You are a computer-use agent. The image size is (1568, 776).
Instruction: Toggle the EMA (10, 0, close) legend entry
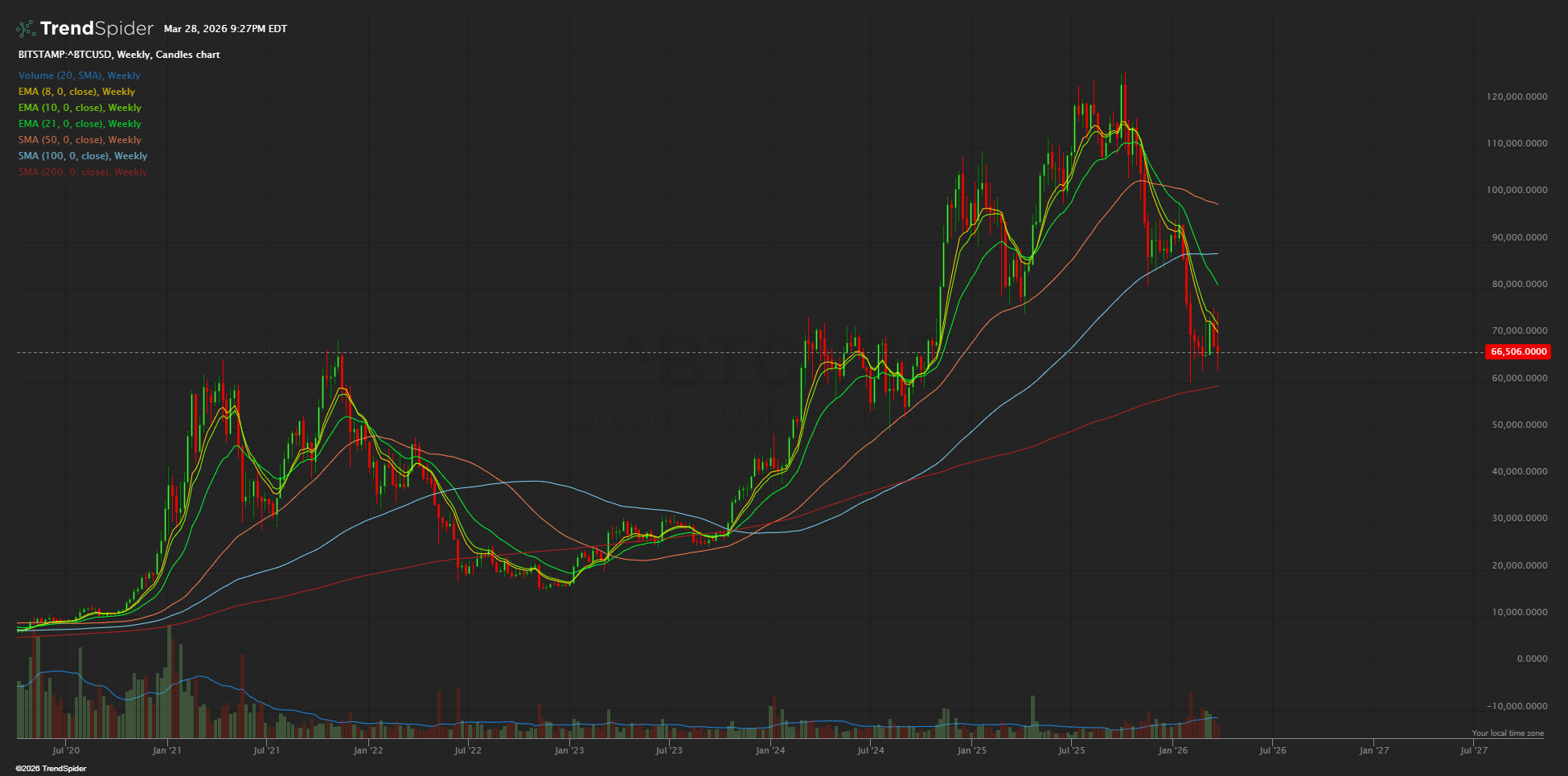pyautogui.click(x=80, y=108)
